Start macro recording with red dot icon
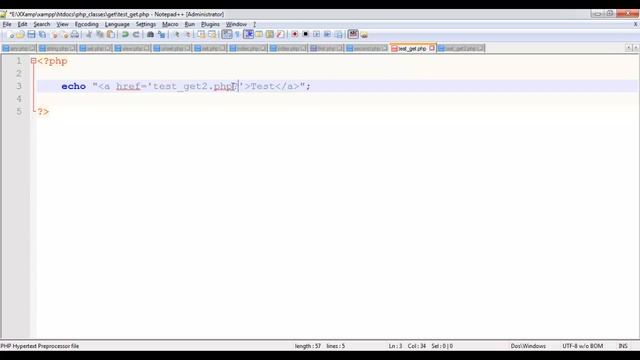The width and height of the screenshot is (640, 360). click(295, 35)
